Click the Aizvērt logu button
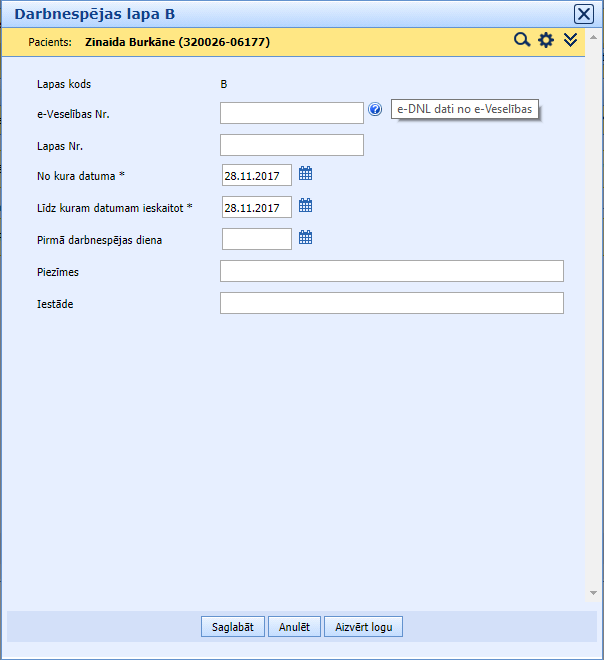The height and width of the screenshot is (660, 604). tap(363, 627)
